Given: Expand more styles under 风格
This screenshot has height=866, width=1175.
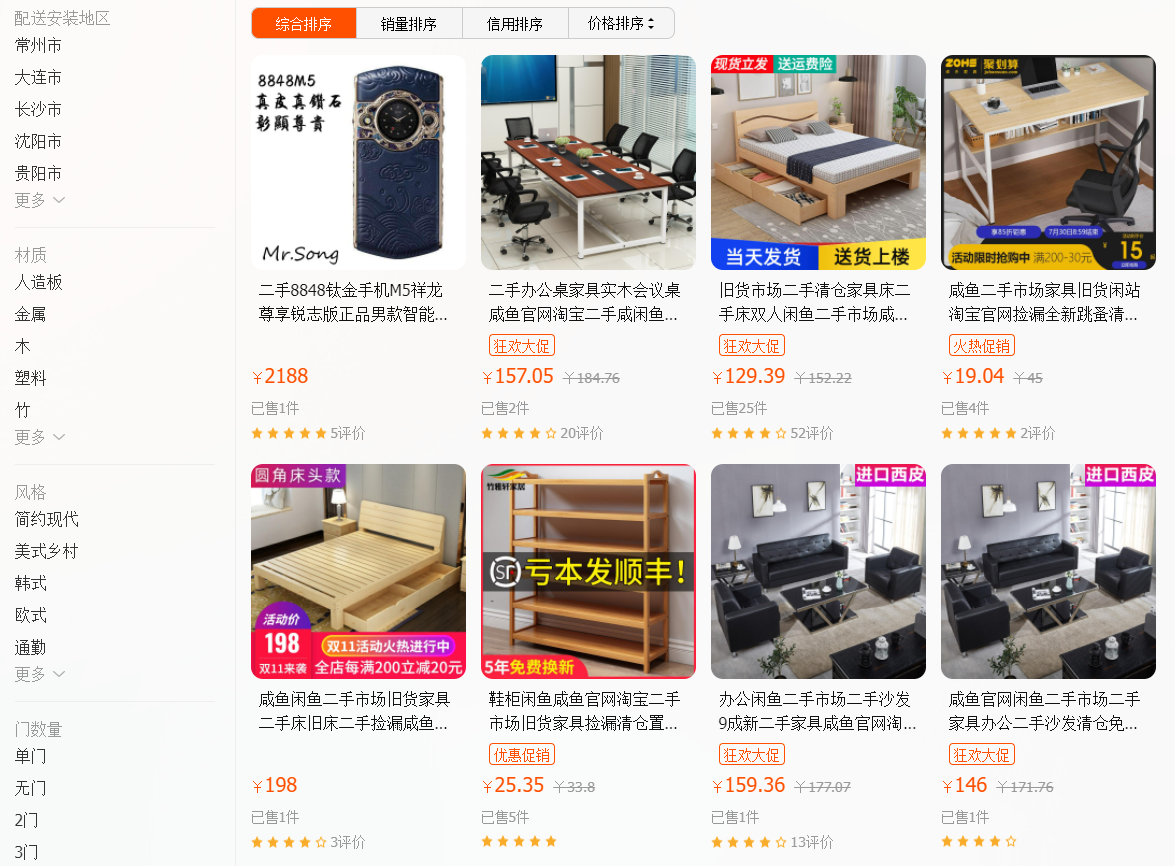Looking at the screenshot, I should [39, 674].
